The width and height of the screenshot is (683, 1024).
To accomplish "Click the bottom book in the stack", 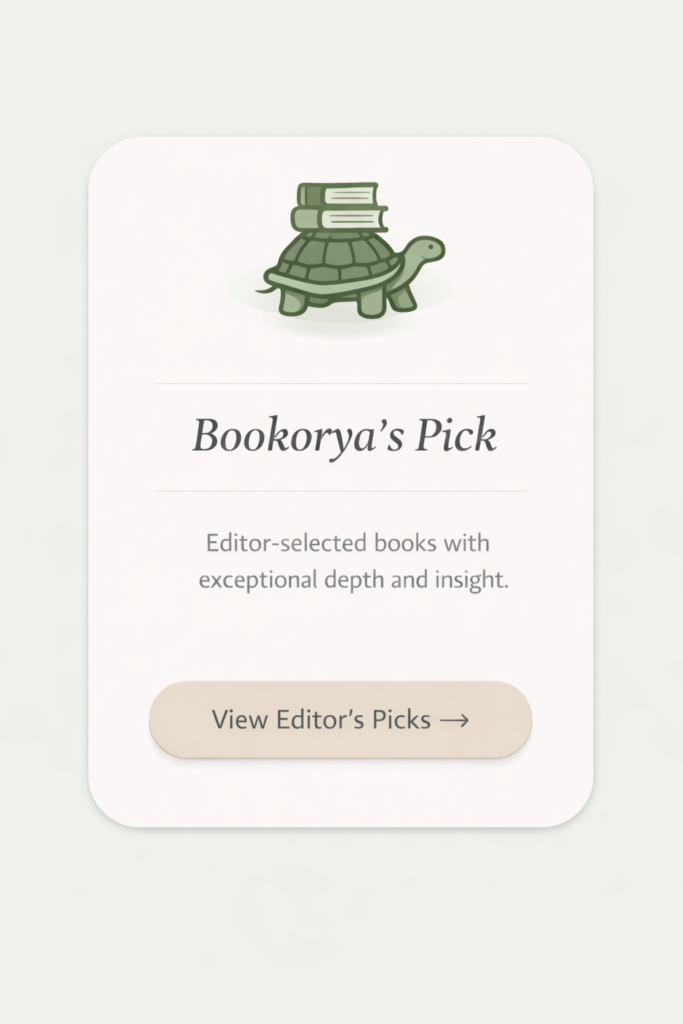I will [x=338, y=219].
